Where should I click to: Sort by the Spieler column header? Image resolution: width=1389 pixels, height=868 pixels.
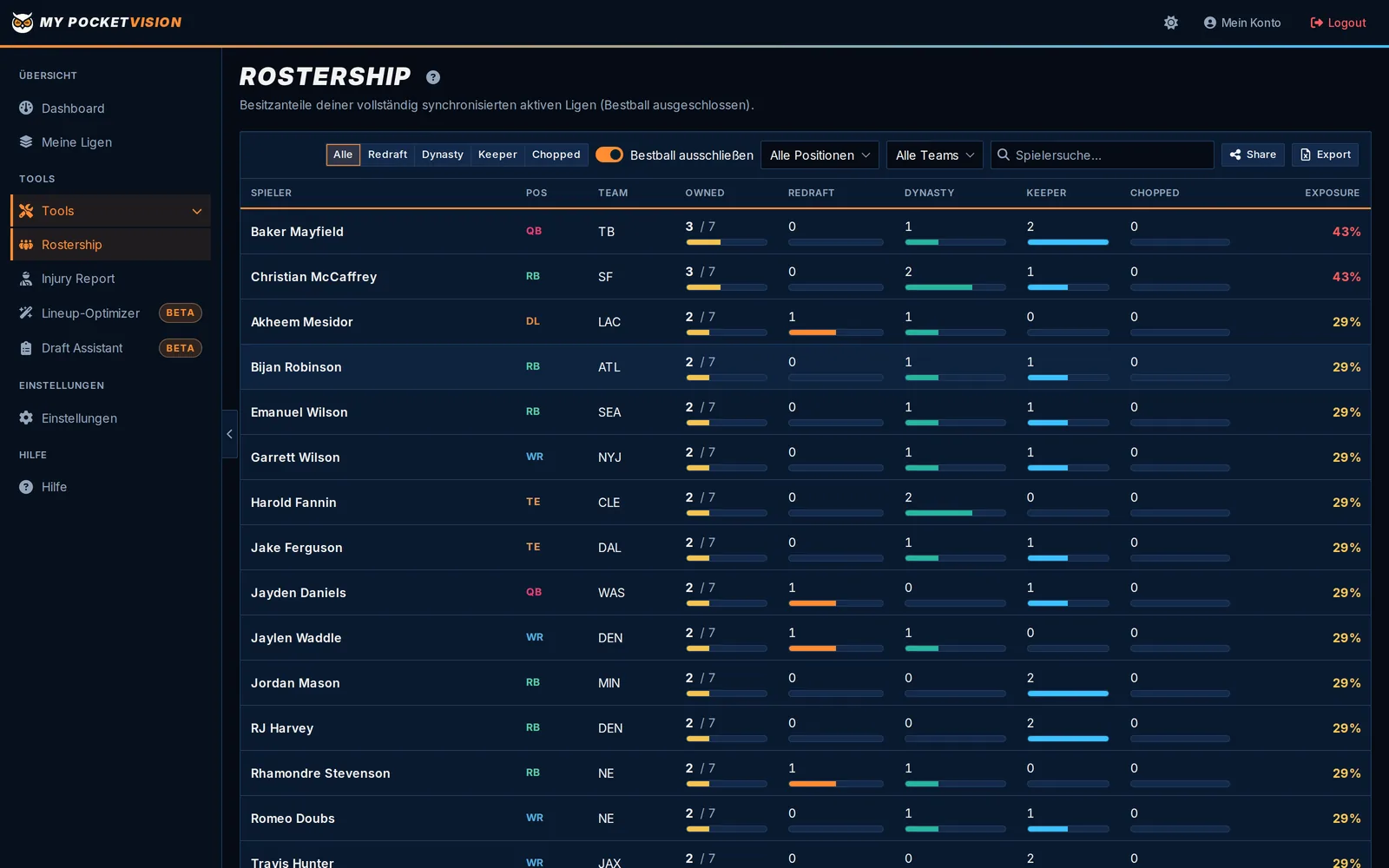pos(271,193)
